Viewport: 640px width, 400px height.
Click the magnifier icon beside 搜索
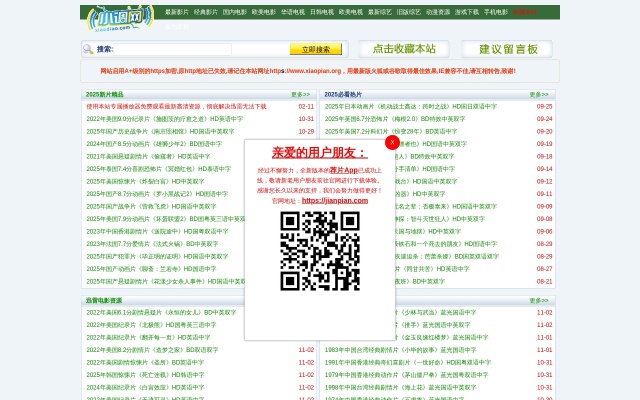tap(88, 48)
